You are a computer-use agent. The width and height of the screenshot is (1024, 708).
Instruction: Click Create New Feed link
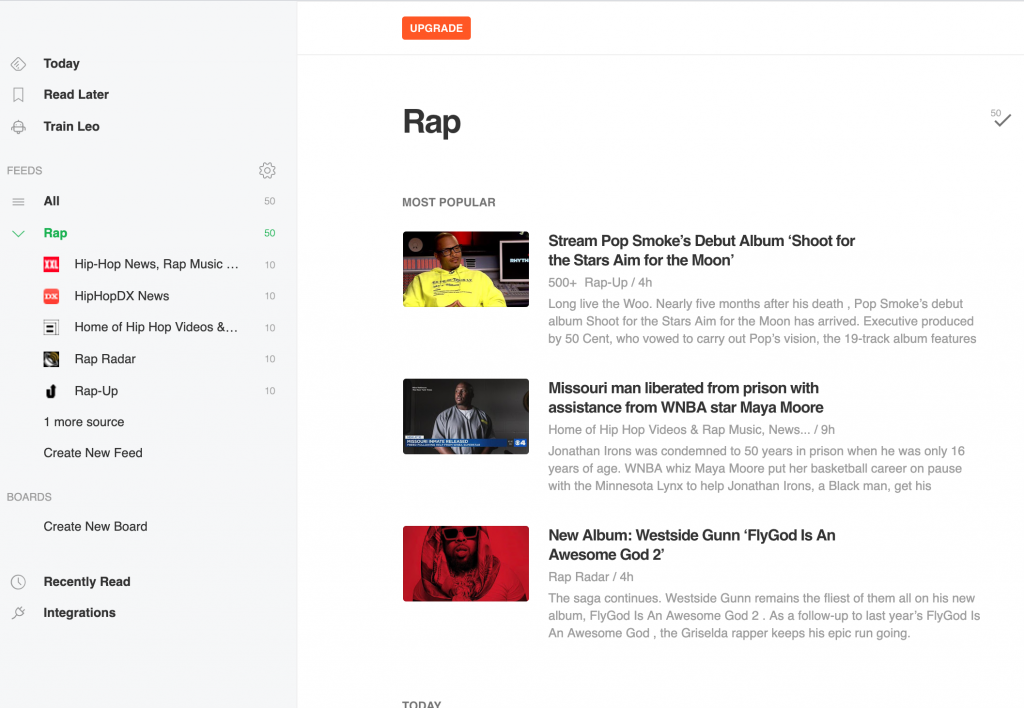(x=93, y=453)
